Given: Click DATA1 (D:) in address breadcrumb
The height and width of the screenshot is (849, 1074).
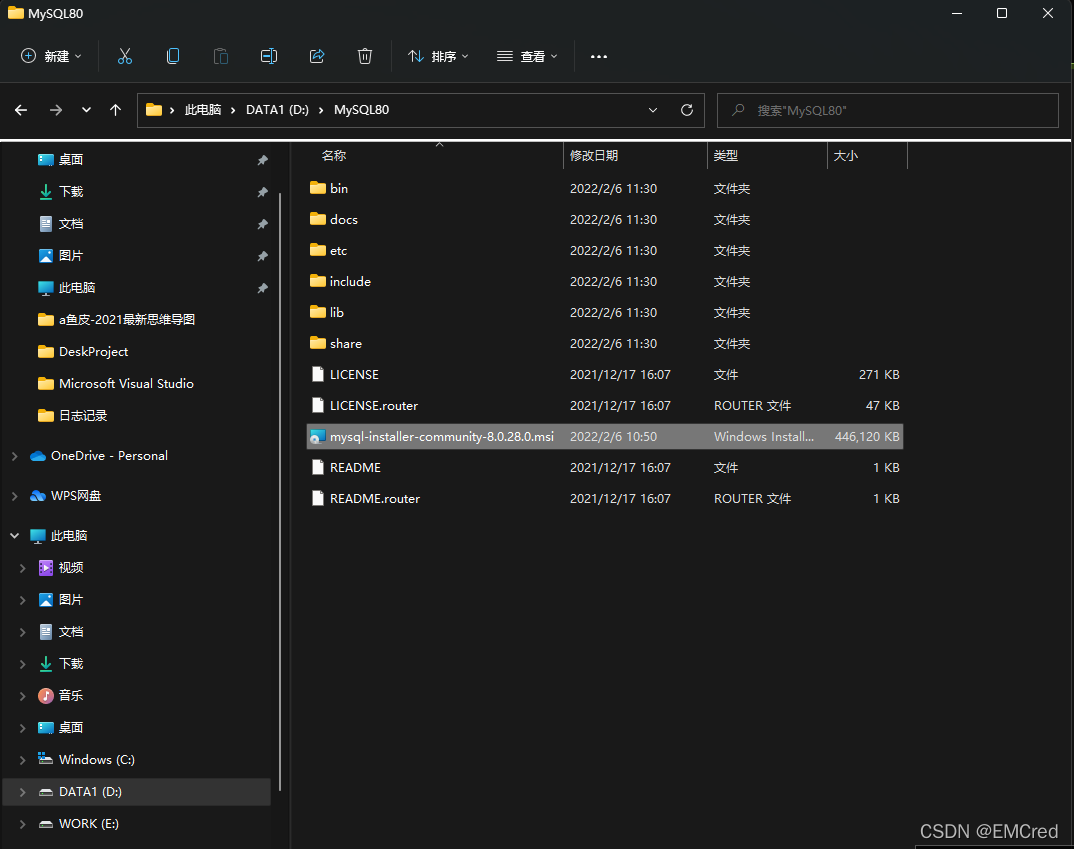Looking at the screenshot, I should point(277,110).
